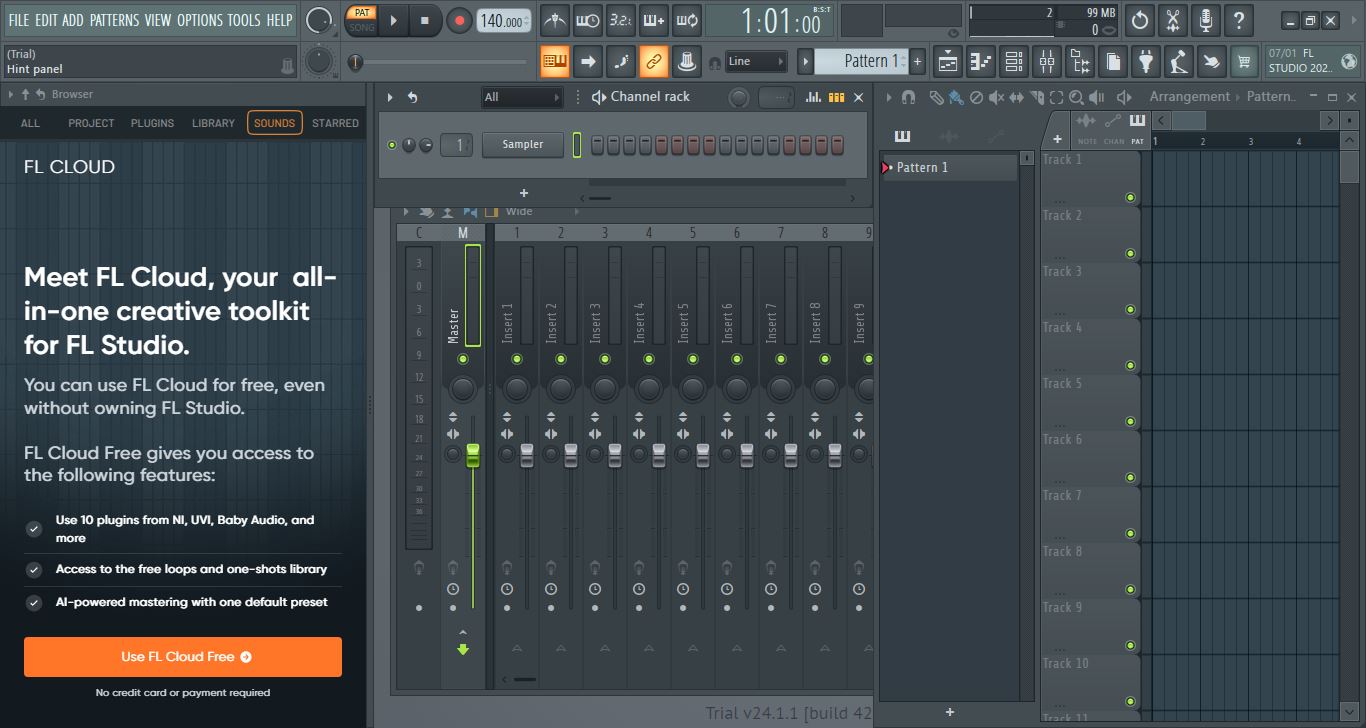Open the Piano roll view icon
Viewport: 1366px width, 728px height.
coord(981,62)
